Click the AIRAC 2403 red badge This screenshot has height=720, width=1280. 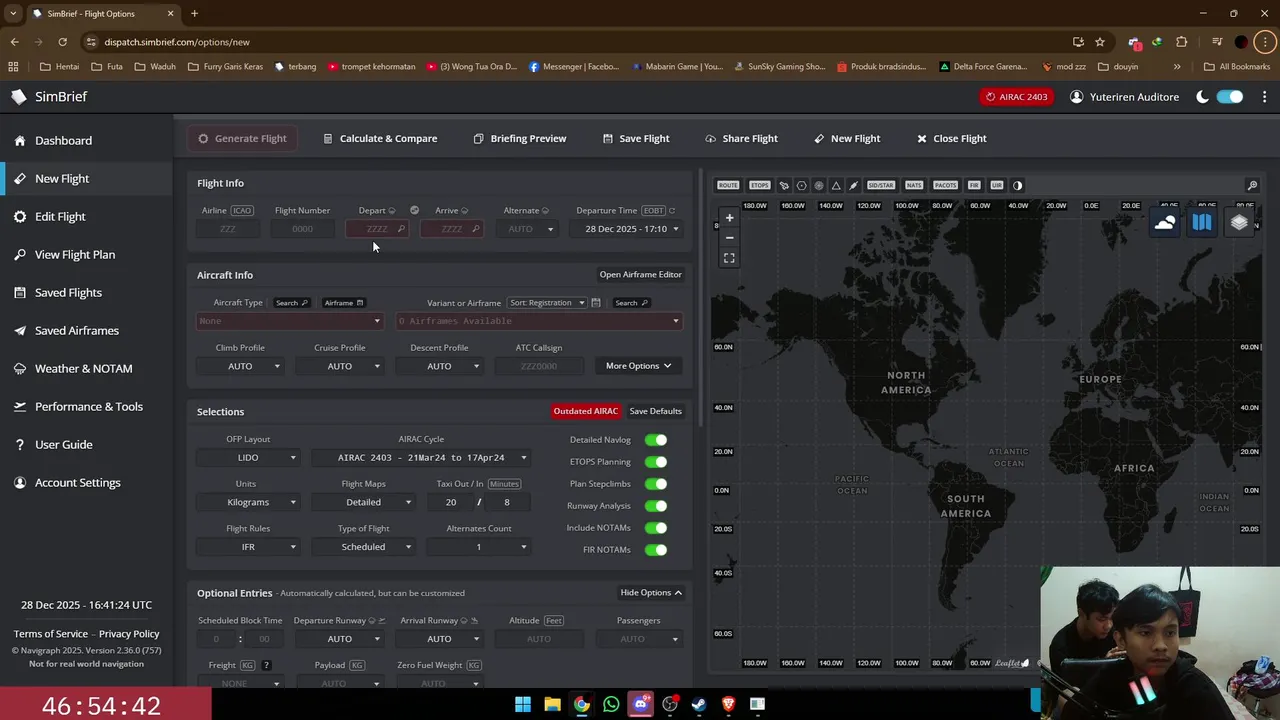(1017, 97)
